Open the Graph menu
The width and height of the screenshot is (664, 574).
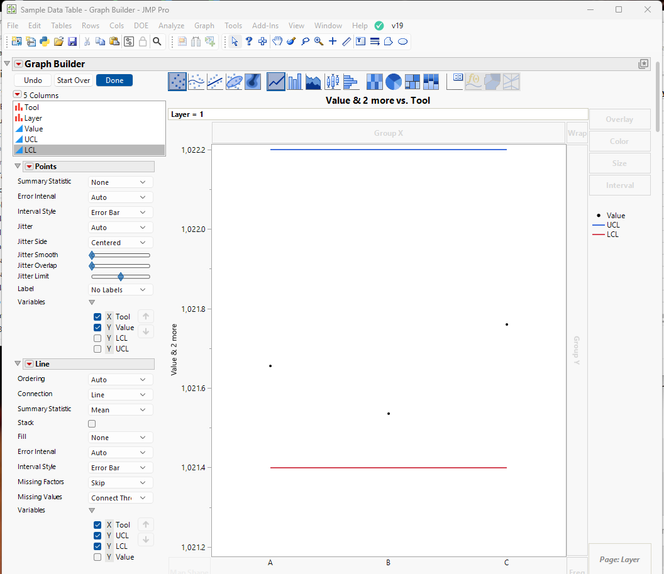tap(204, 25)
